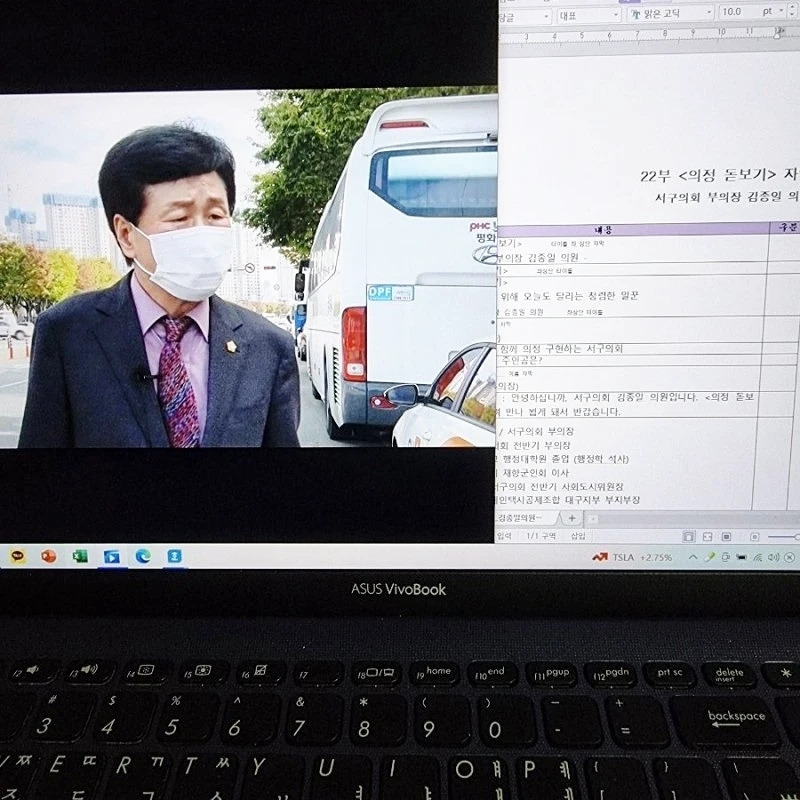The height and width of the screenshot is (800, 800).
Task: Click the line 행정대학원 졸업 (행정학 석사)
Action: [566, 459]
